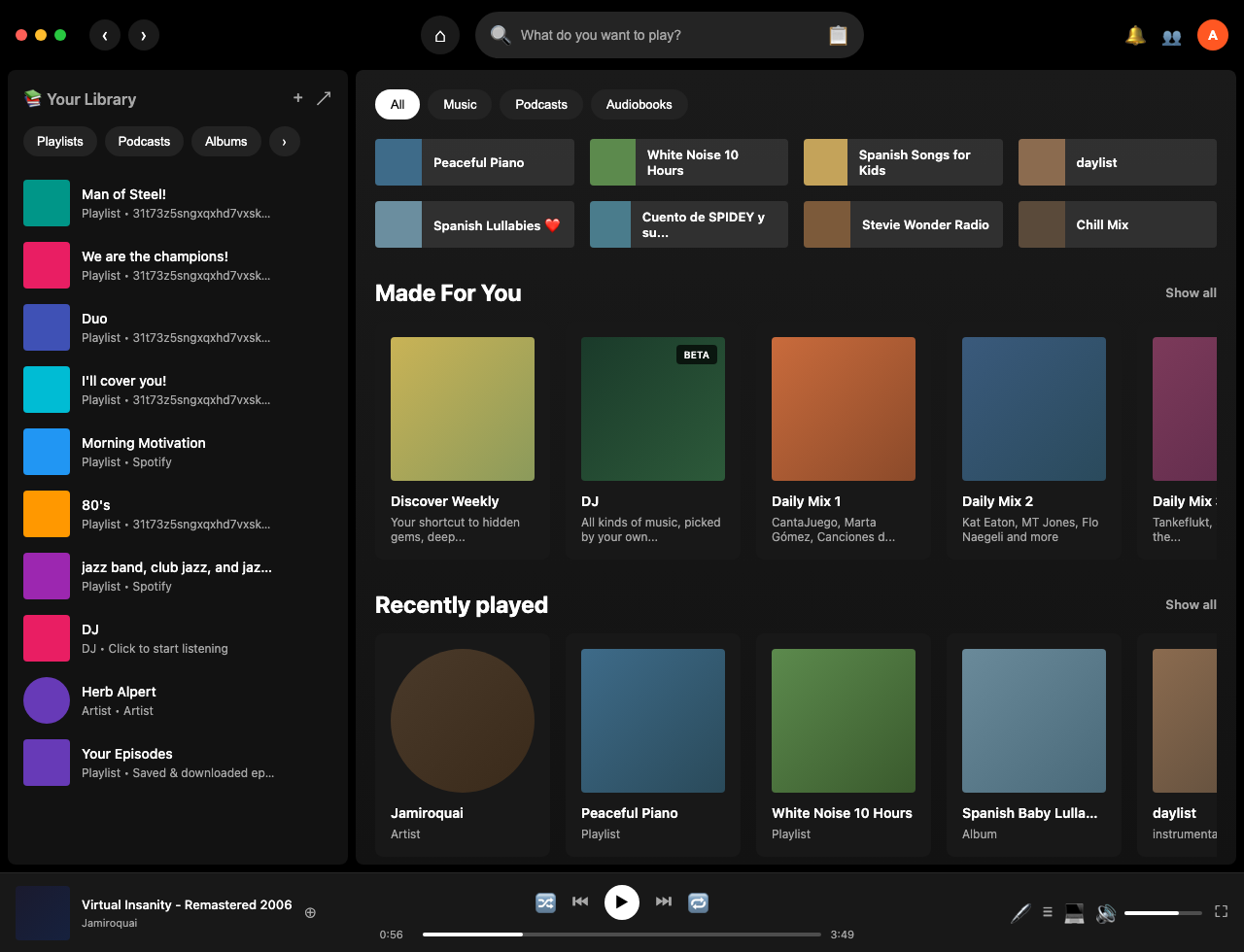Viewport: 1244px width, 952px height.
Task: Show all Made For You playlists
Action: pos(1190,292)
